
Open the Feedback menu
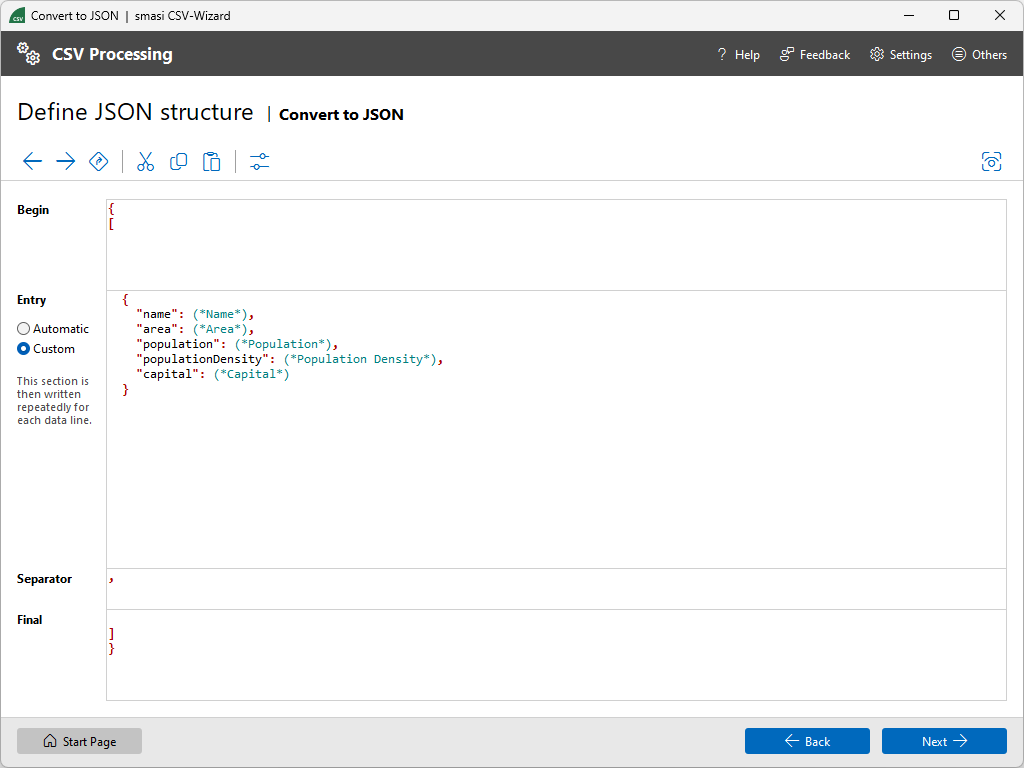pos(814,54)
